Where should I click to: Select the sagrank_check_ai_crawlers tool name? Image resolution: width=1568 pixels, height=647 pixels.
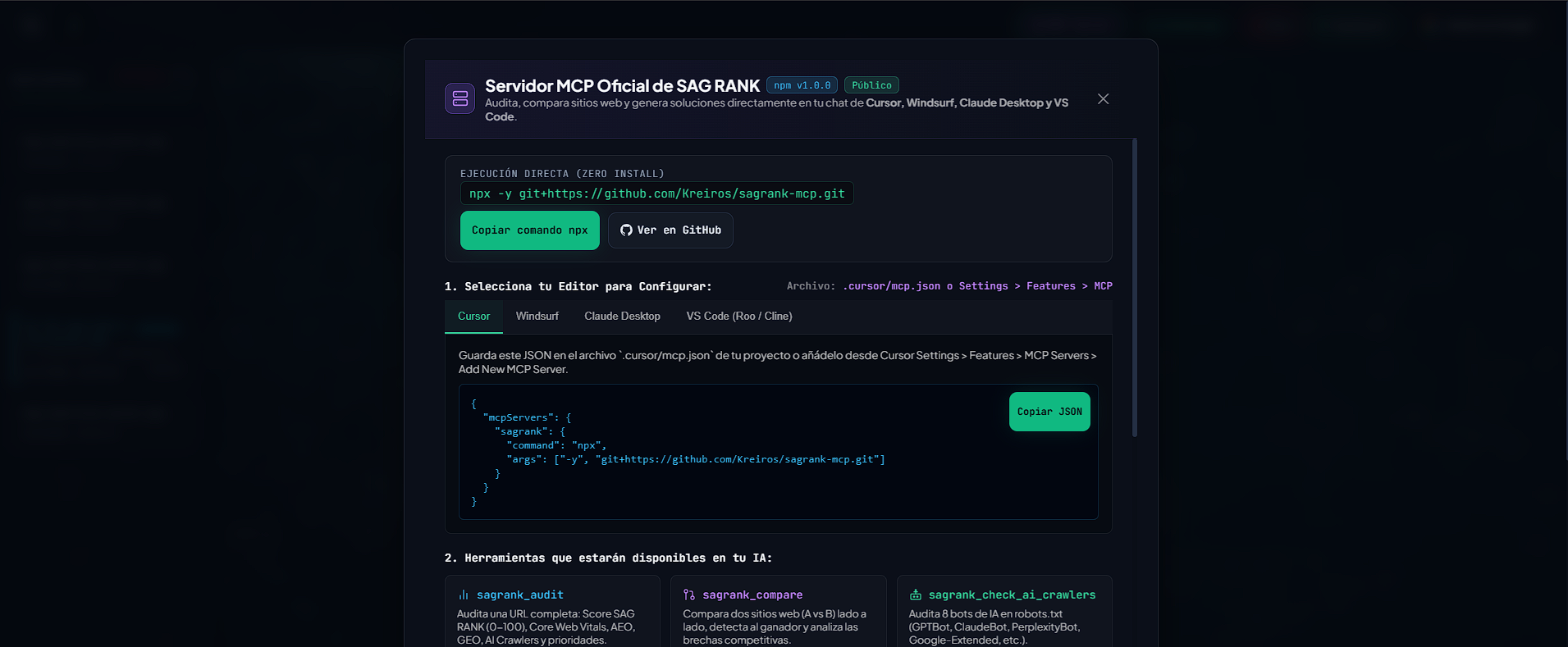[1012, 595]
